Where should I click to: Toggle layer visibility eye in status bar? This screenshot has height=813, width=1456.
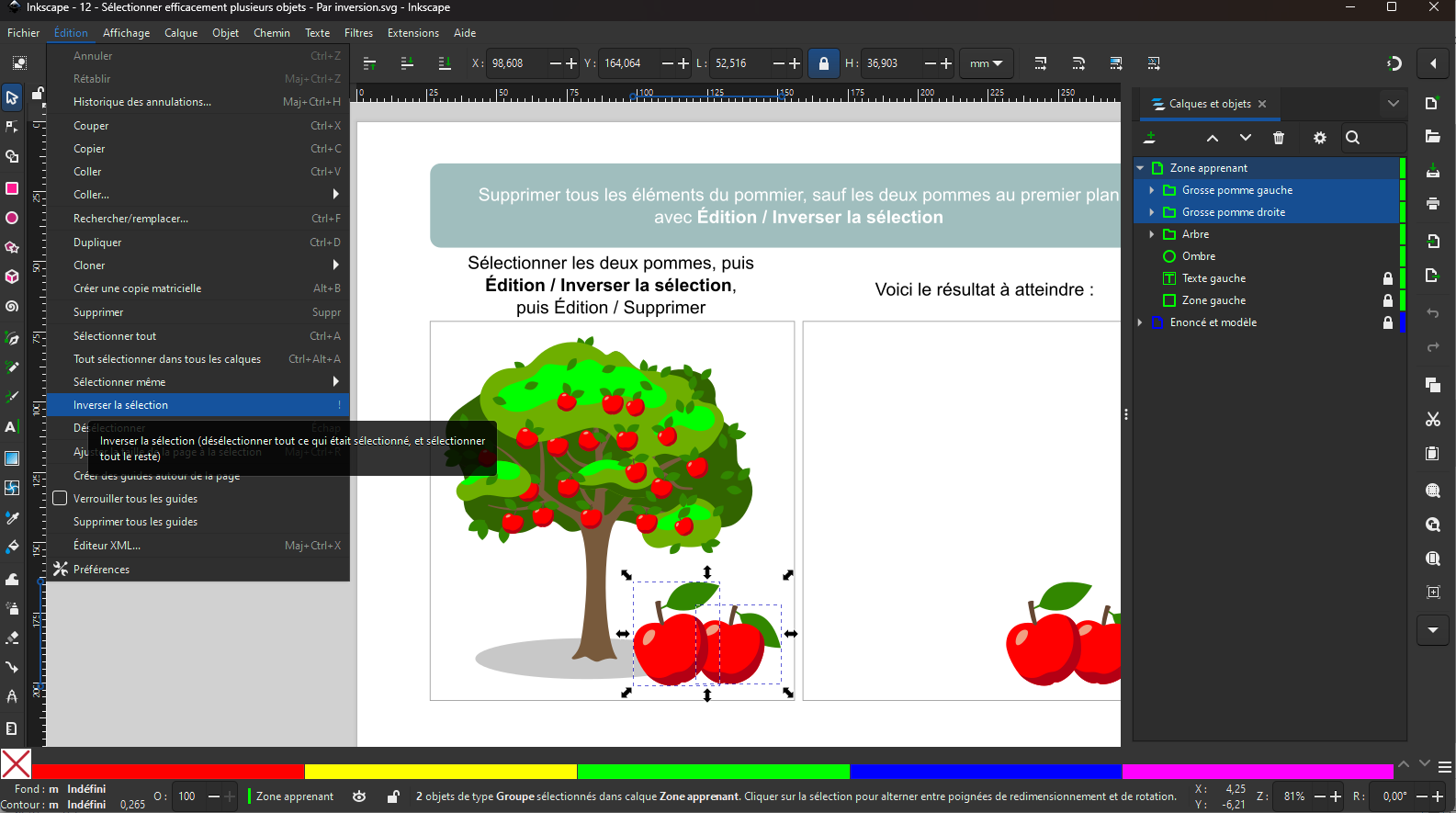pos(359,796)
